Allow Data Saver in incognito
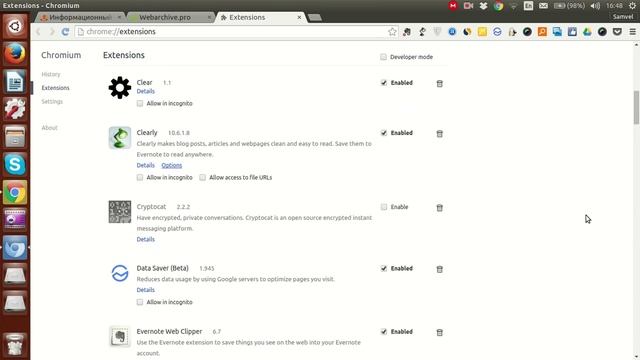Image resolution: width=640 pixels, height=360 pixels. tap(140, 302)
